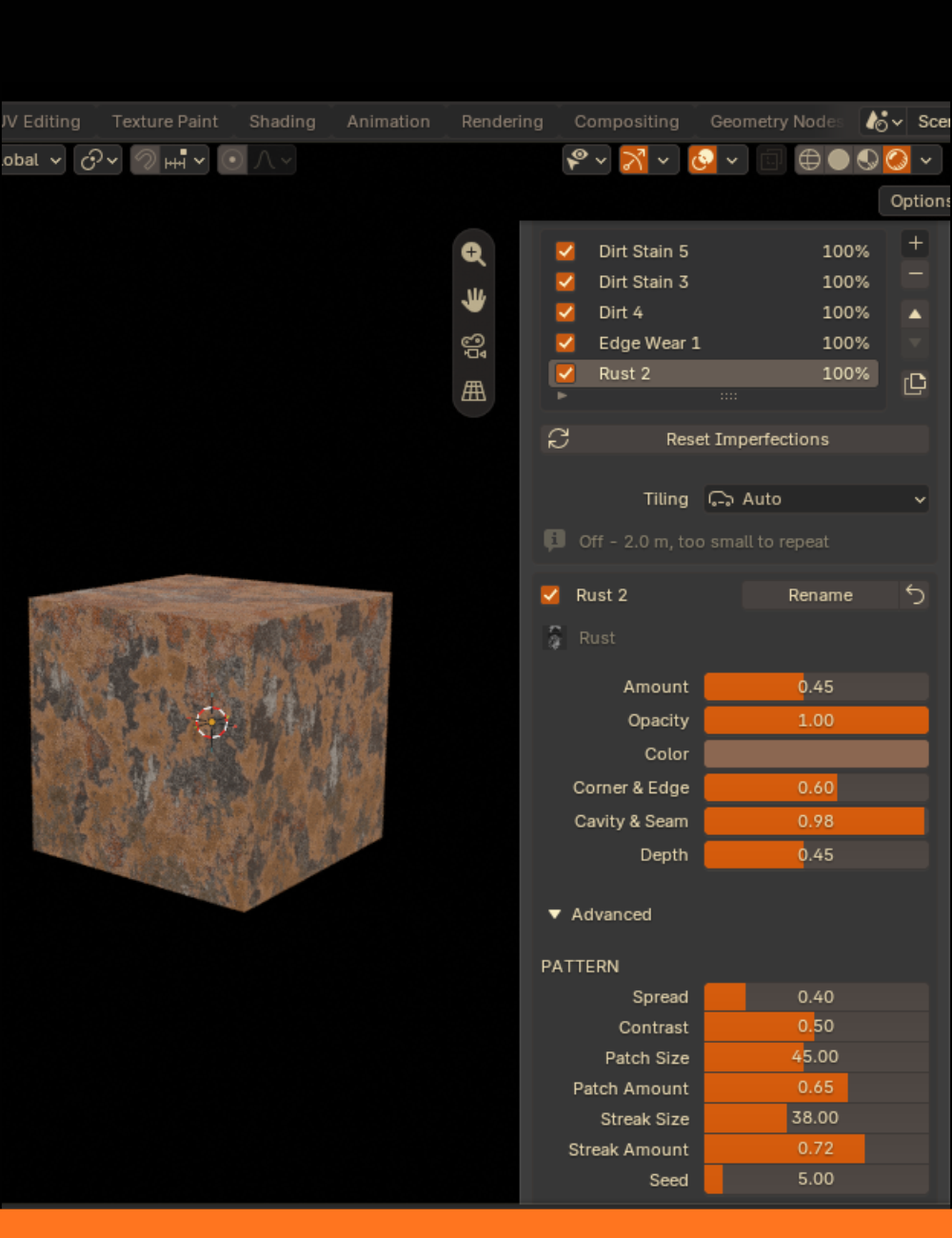The width and height of the screenshot is (952, 1238).
Task: Click the proportional falloff curve icon
Action: (x=266, y=160)
